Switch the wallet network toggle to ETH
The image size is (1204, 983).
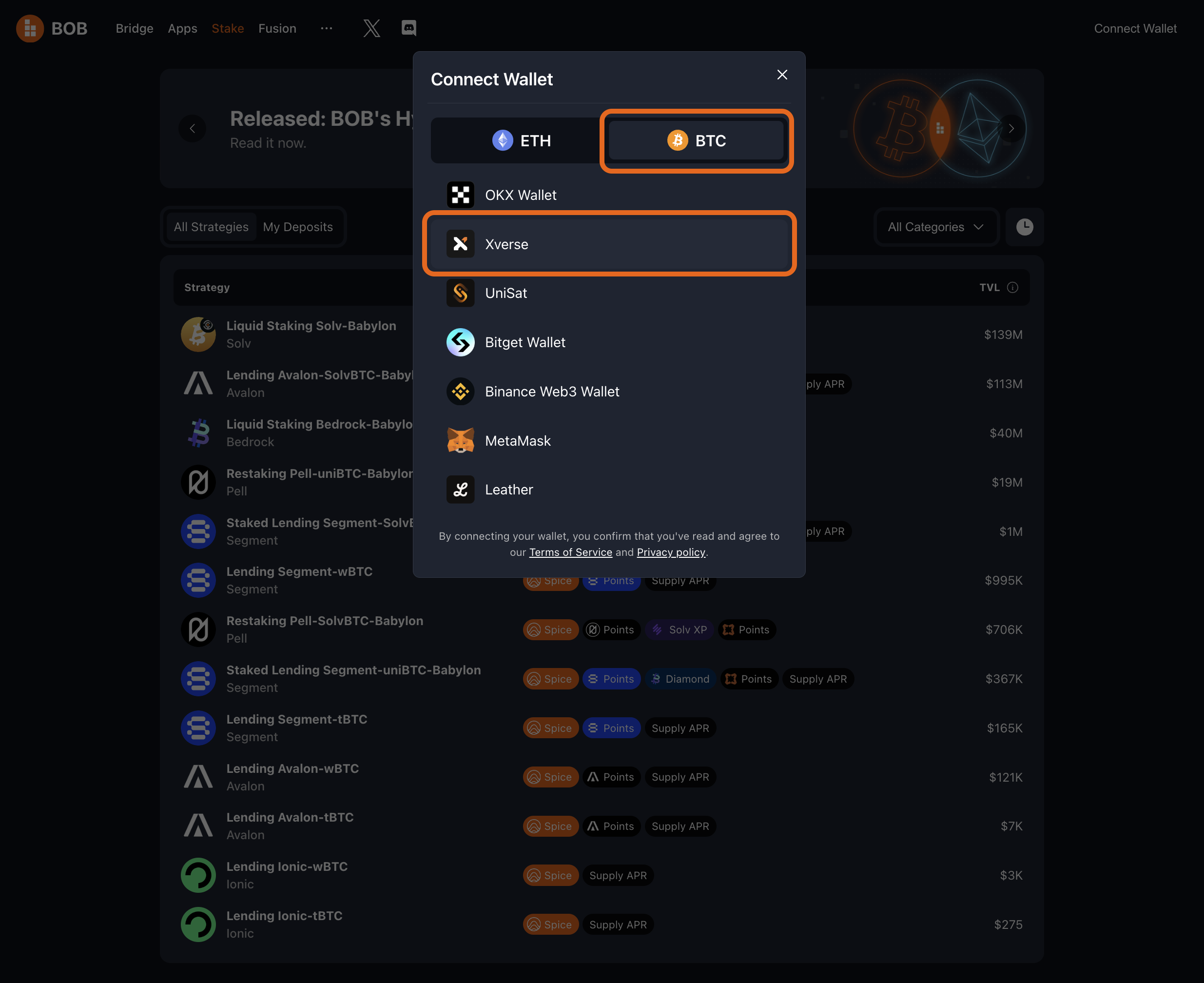(x=522, y=140)
